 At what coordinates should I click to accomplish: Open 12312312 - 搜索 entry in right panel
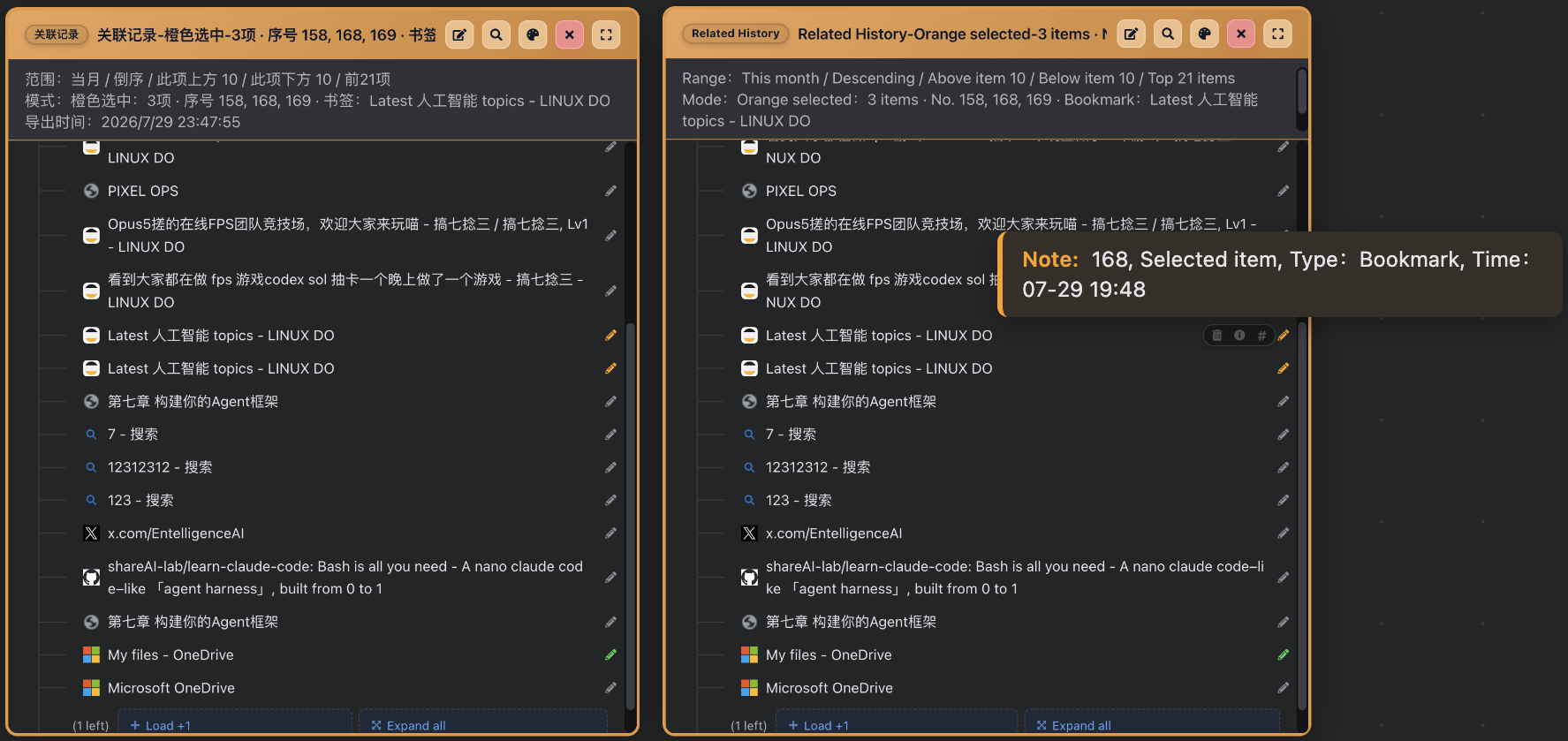coord(818,467)
